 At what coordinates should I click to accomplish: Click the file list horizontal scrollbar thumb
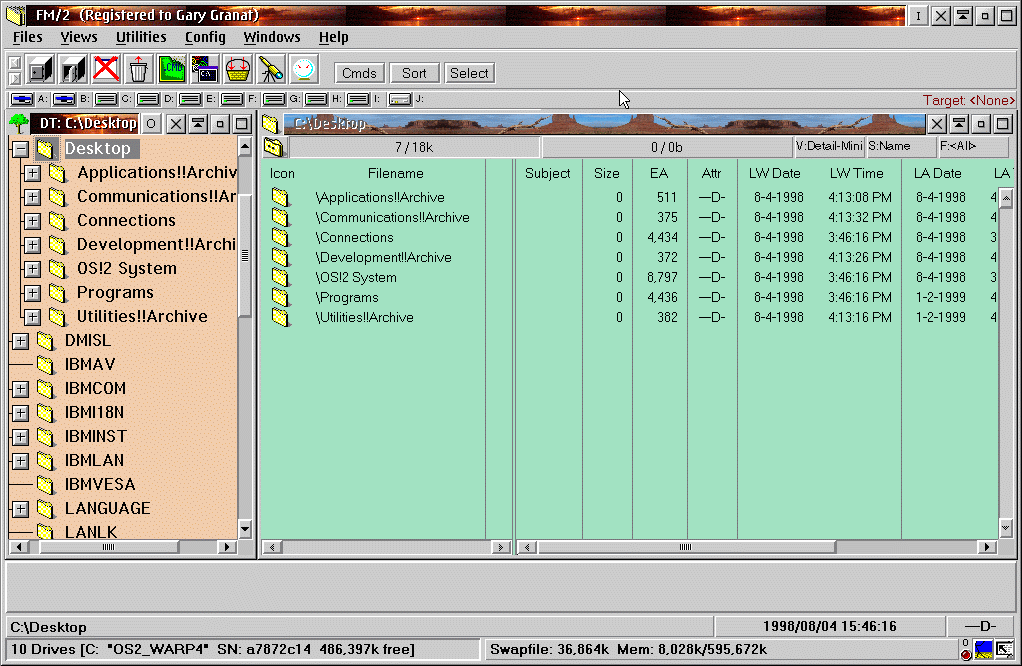[685, 548]
